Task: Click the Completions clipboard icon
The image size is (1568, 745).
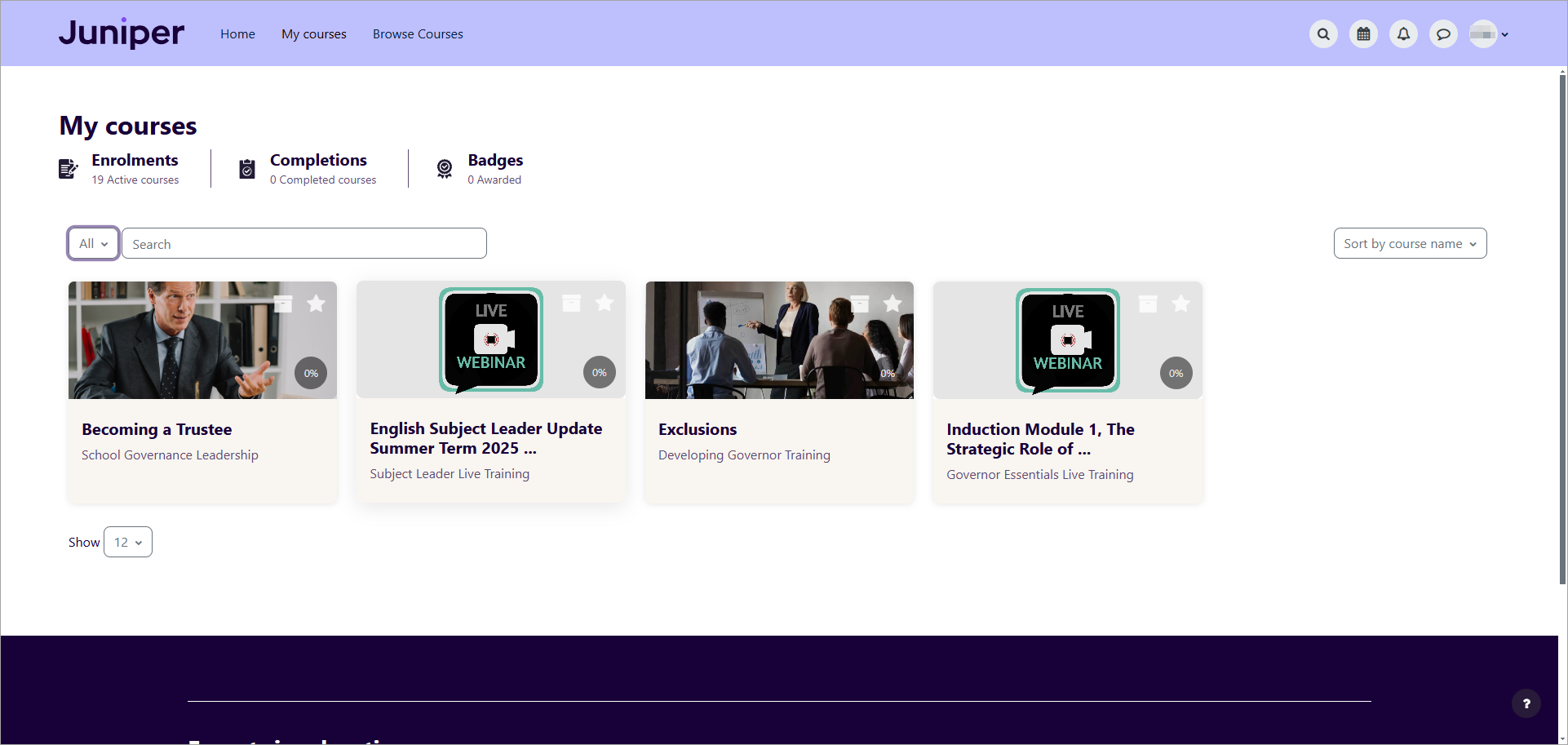Action: [x=246, y=168]
